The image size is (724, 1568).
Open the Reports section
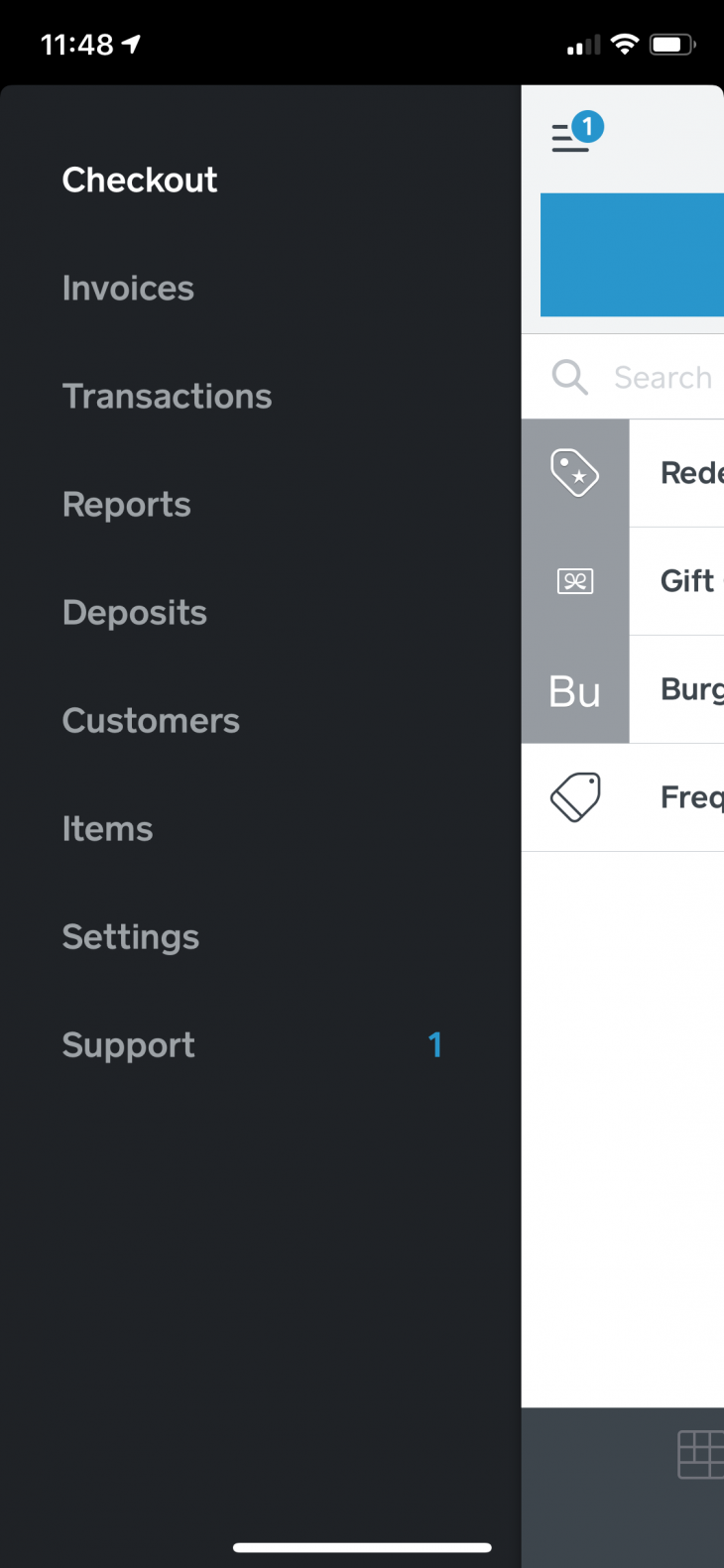[x=126, y=505]
